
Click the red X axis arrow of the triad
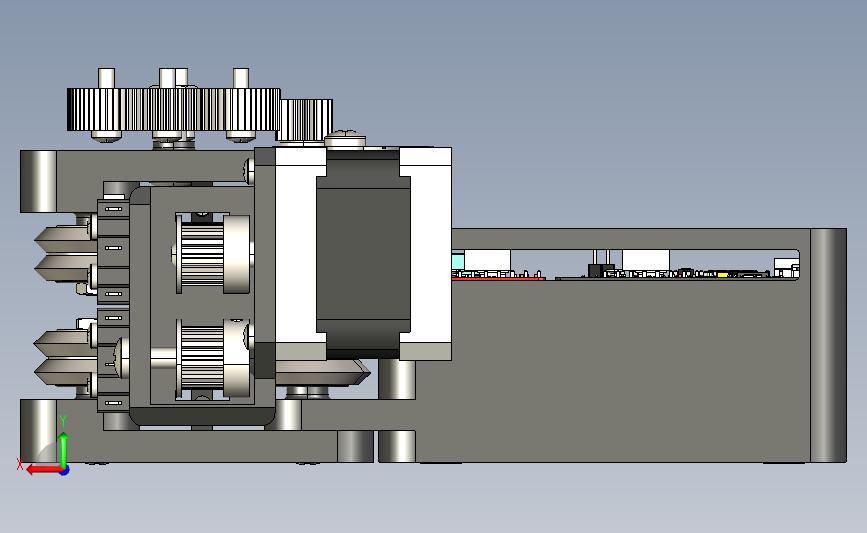[43, 470]
